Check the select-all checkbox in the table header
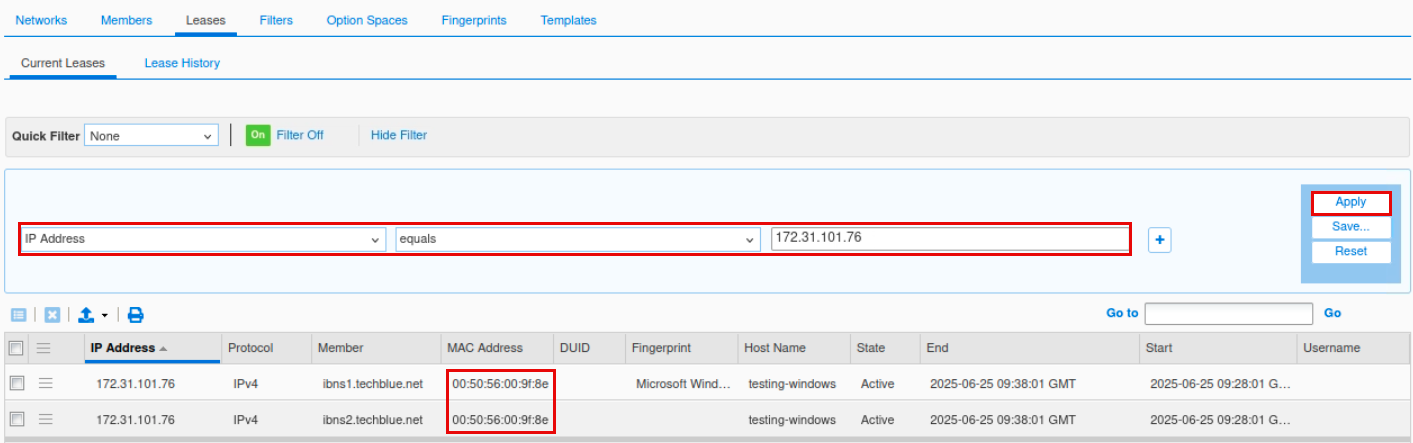This screenshot has width=1413, height=443. click(16, 348)
